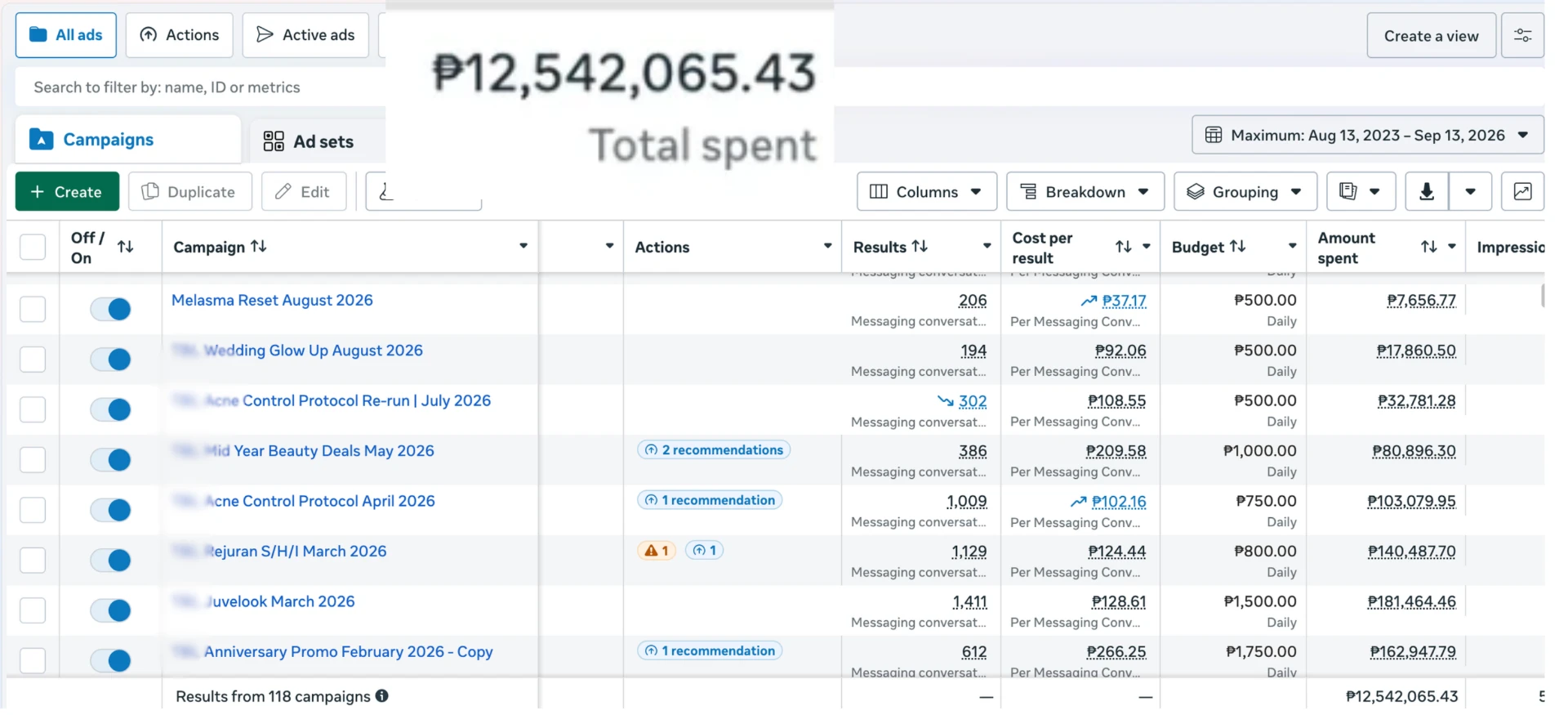The width and height of the screenshot is (1568, 715).
Task: Sort by Cost per result arrows
Action: pyautogui.click(x=1124, y=247)
